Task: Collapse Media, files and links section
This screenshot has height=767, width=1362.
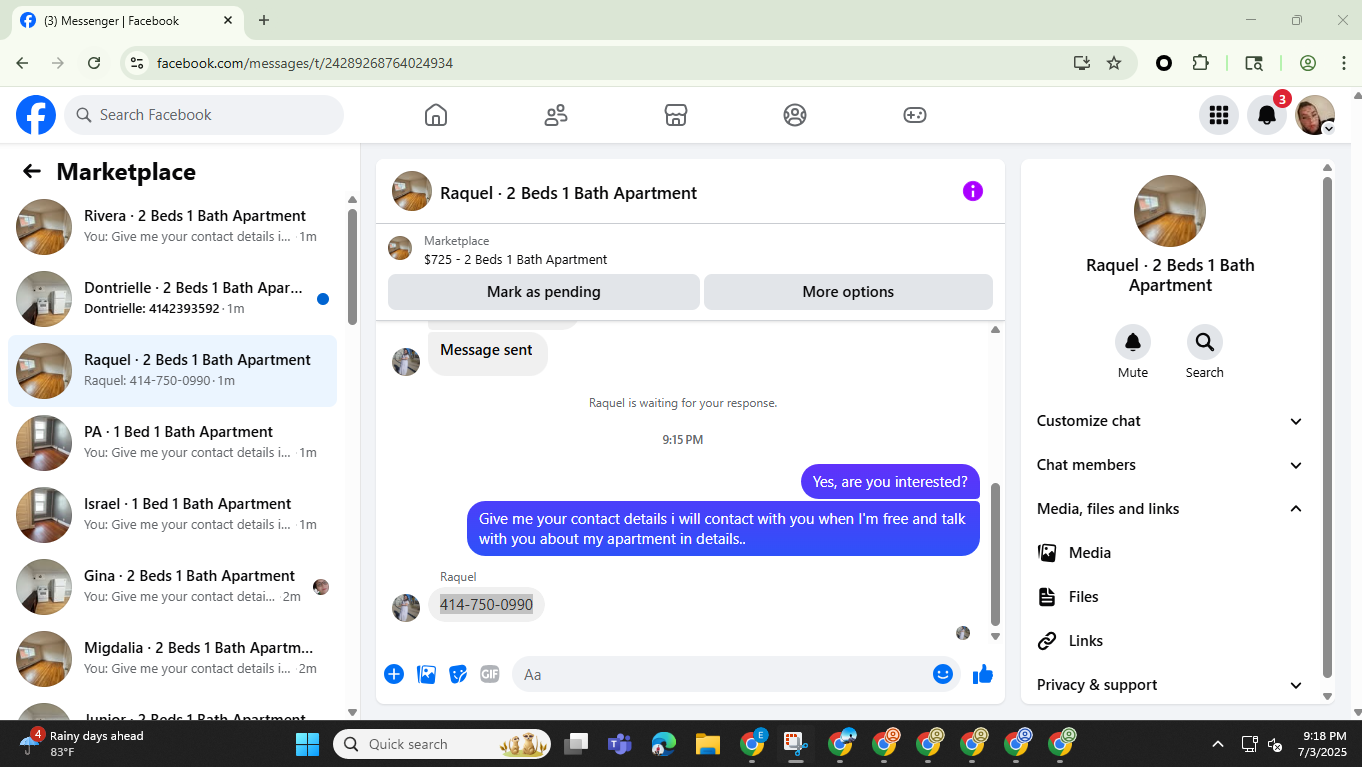Action: click(1169, 509)
